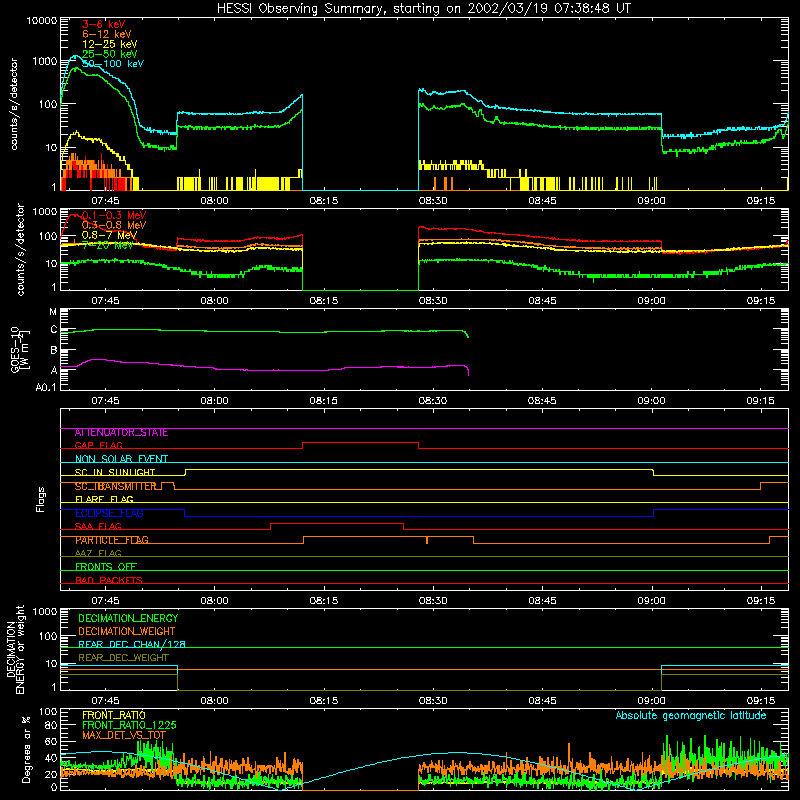Click the A0.1 tick label in GOES panel
Image resolution: width=800 pixels, height=800 pixels.
[45, 387]
